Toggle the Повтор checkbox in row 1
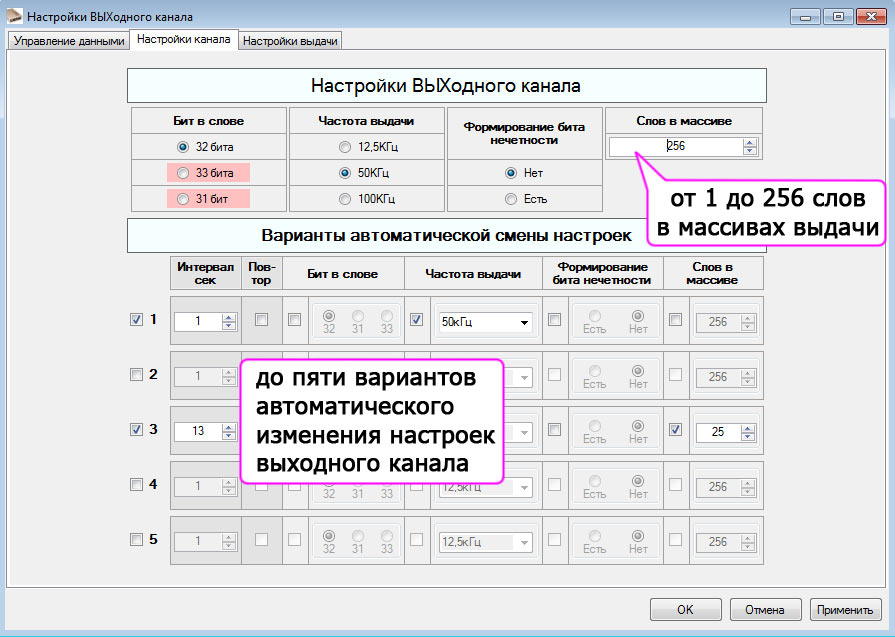This screenshot has width=895, height=637. click(262, 321)
